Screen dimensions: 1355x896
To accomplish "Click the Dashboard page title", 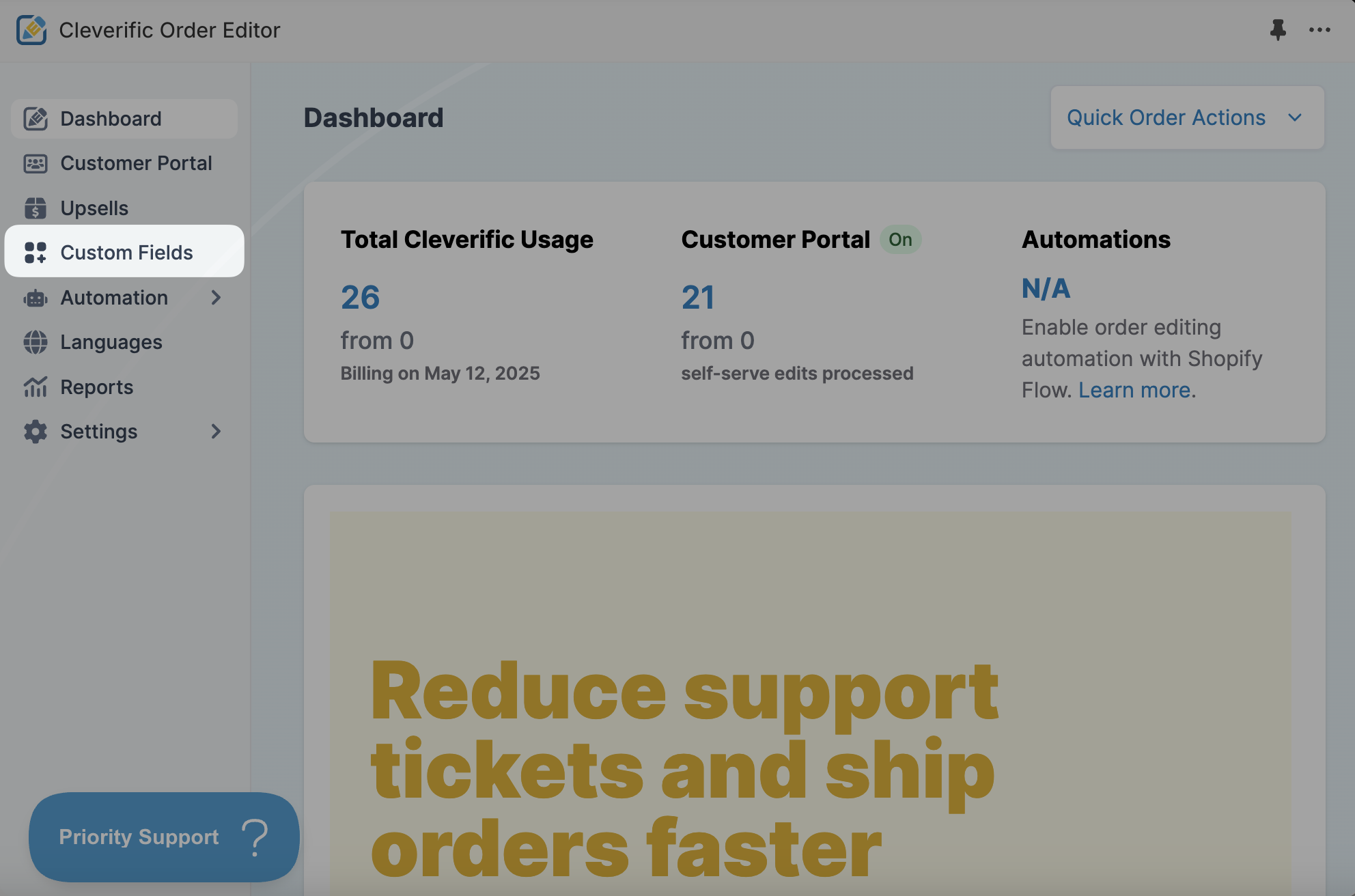I will (374, 117).
